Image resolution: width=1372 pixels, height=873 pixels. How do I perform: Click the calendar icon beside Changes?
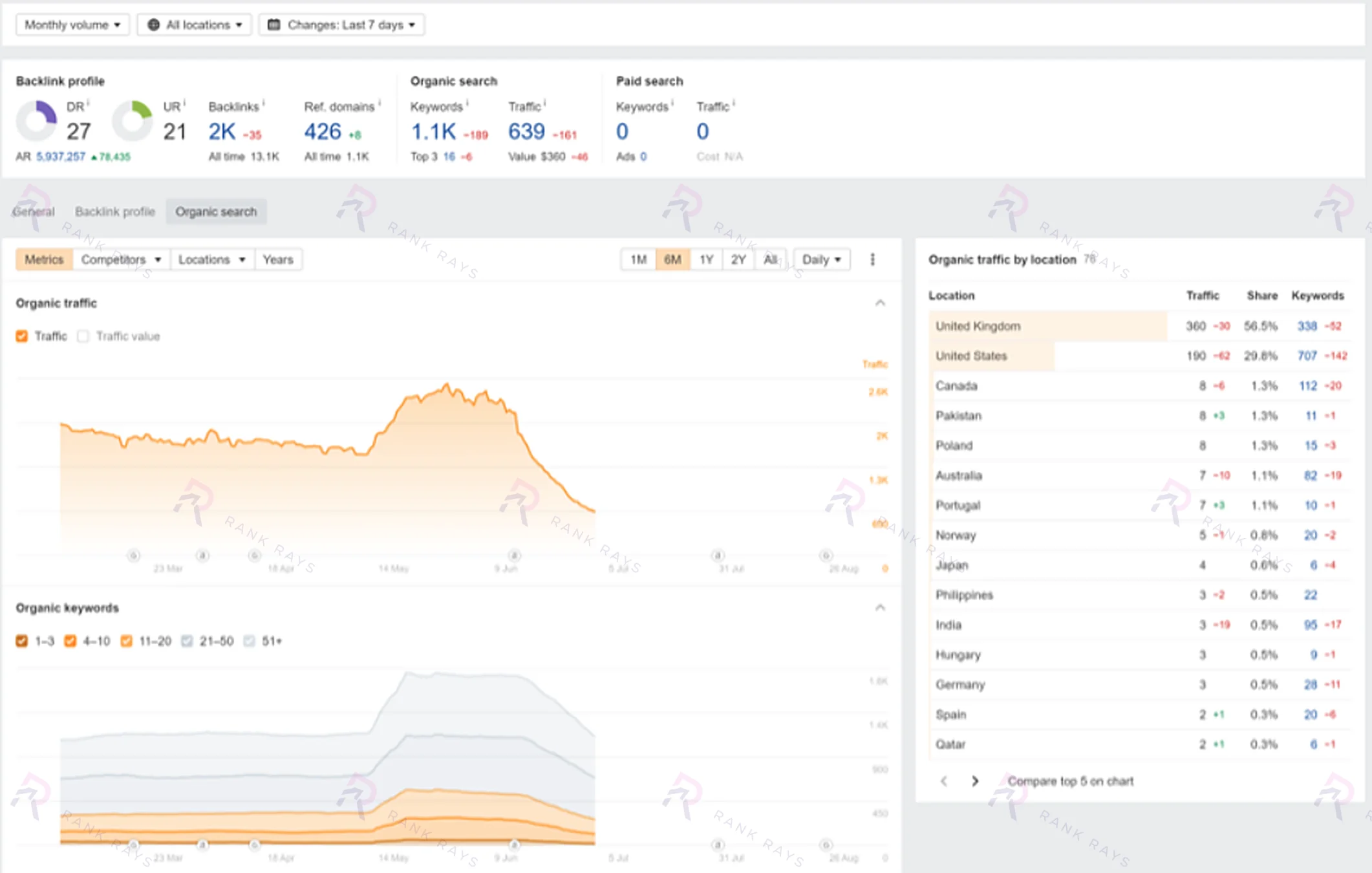tap(273, 25)
